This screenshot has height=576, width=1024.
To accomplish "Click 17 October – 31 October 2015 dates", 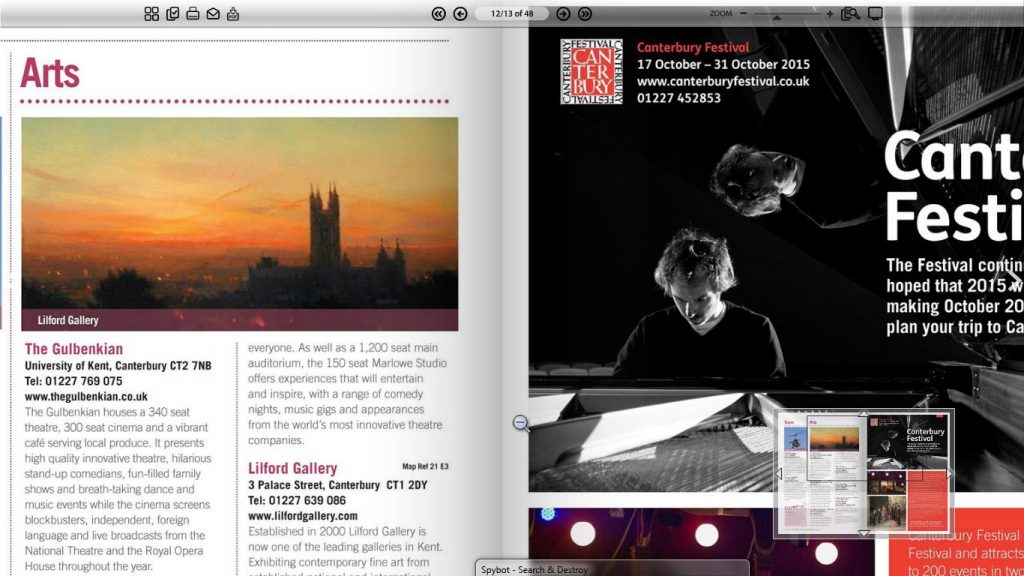I will pos(723,65).
